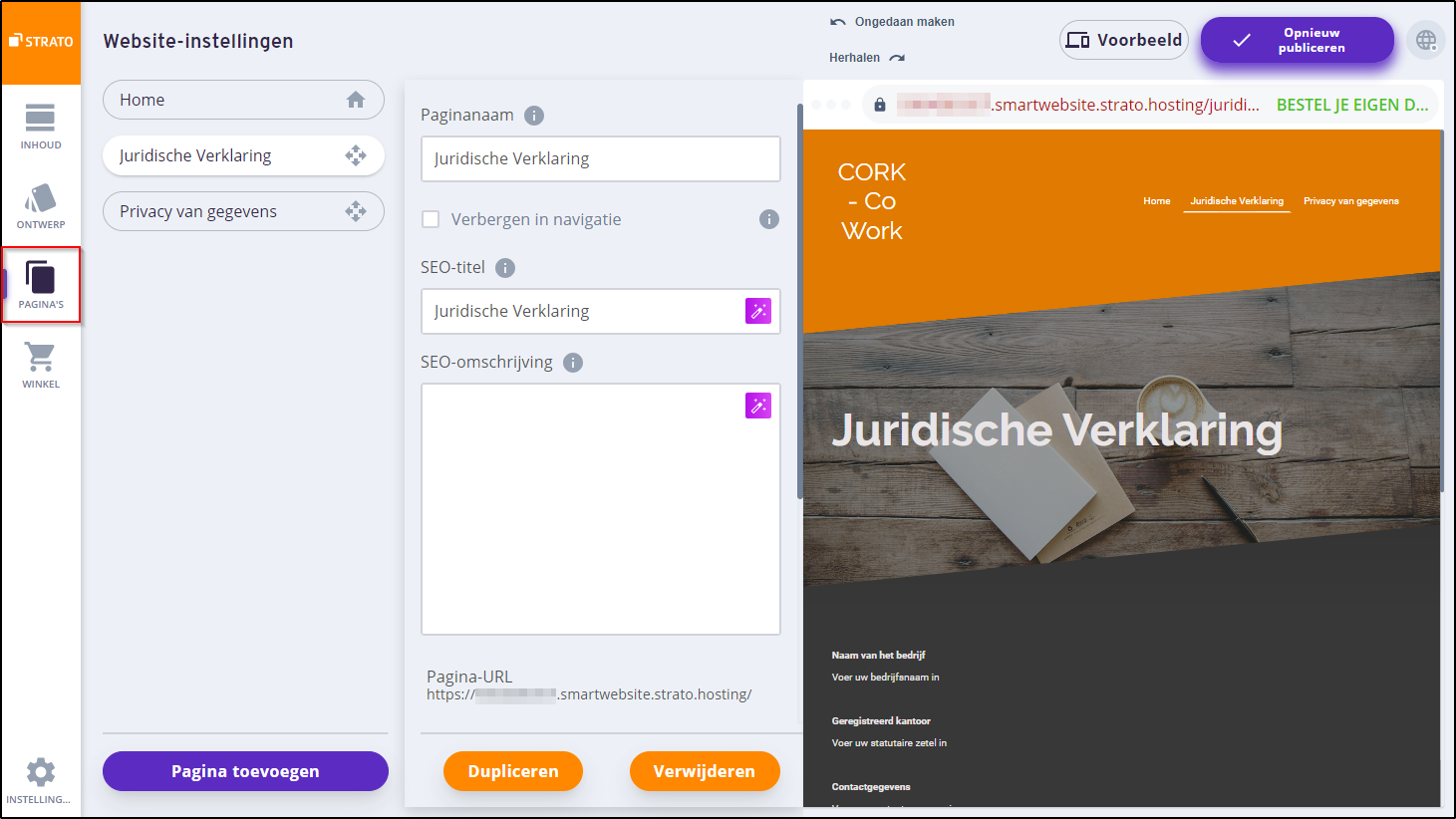Click the globe language icon

pos(1426,40)
